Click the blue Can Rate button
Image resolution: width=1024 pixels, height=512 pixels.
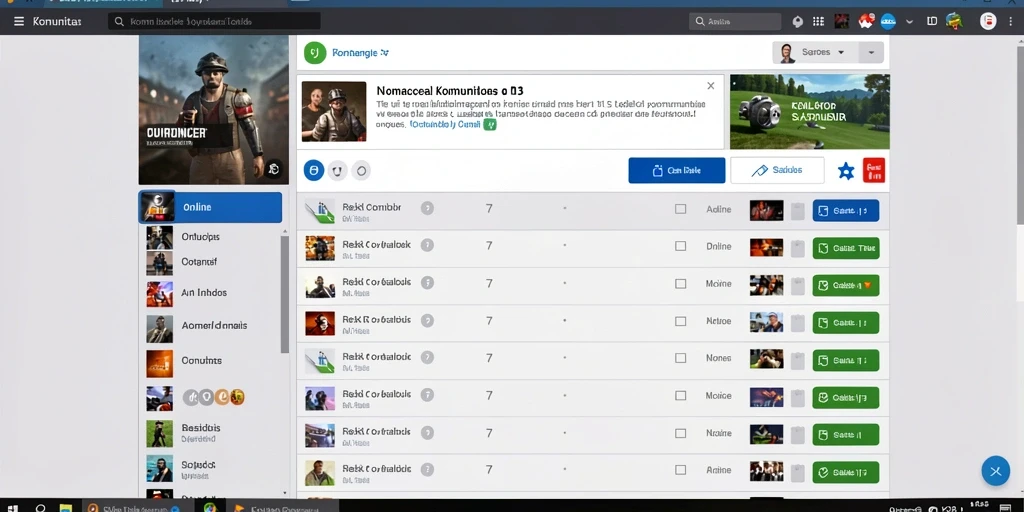(677, 170)
